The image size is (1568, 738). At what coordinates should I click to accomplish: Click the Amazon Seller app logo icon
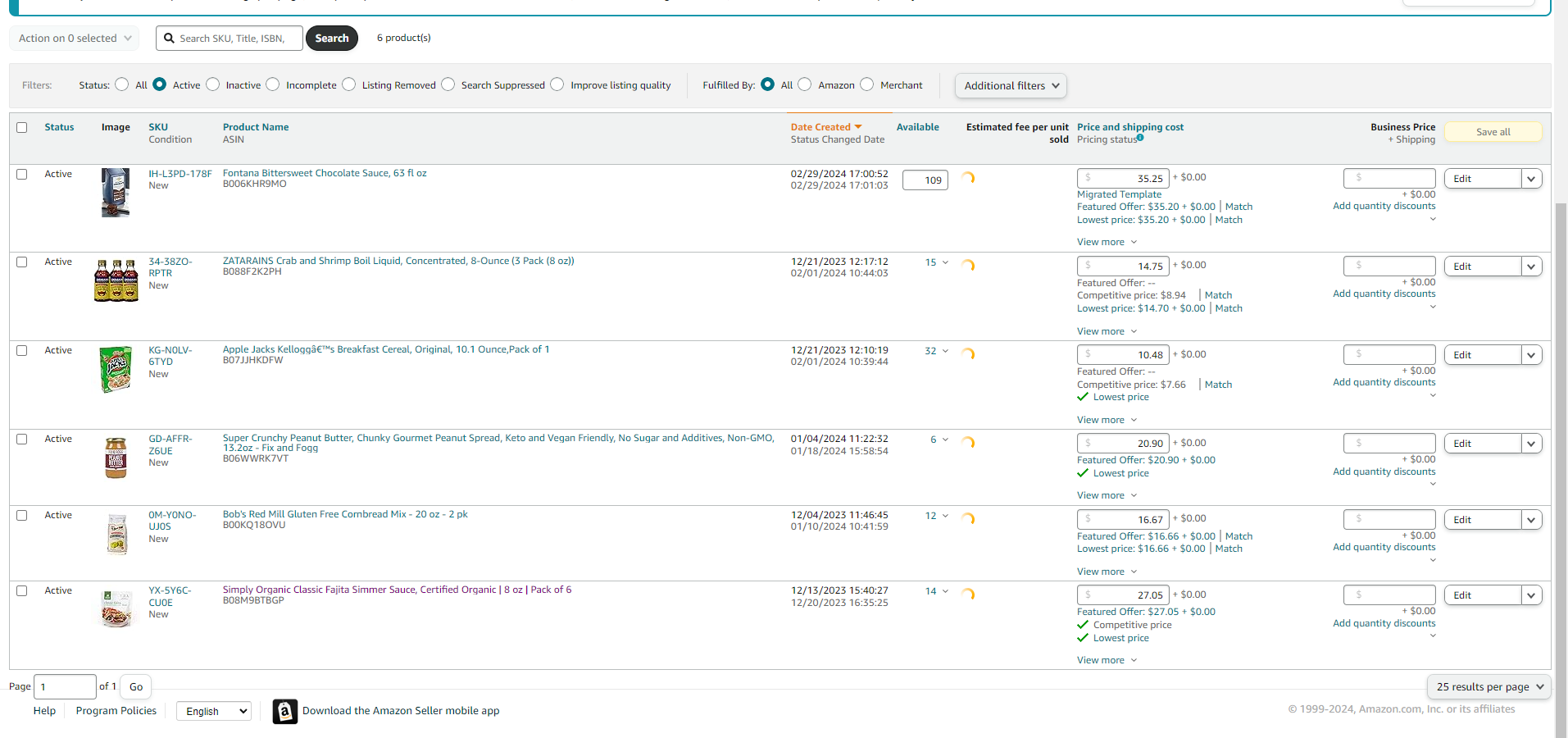(284, 711)
